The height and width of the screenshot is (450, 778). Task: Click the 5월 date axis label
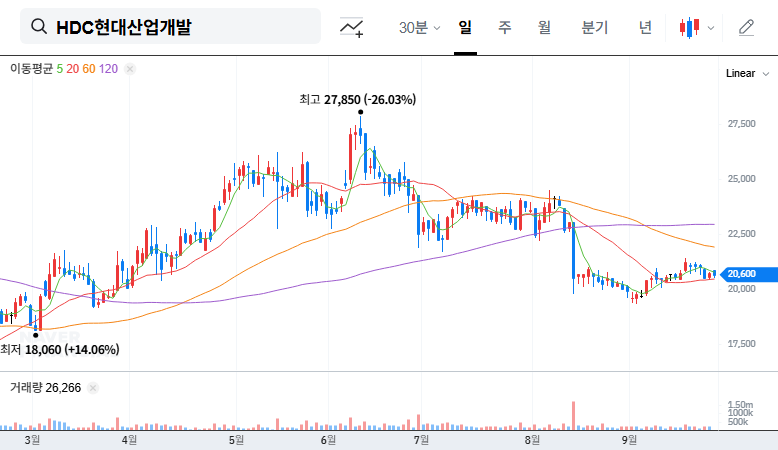click(x=236, y=440)
